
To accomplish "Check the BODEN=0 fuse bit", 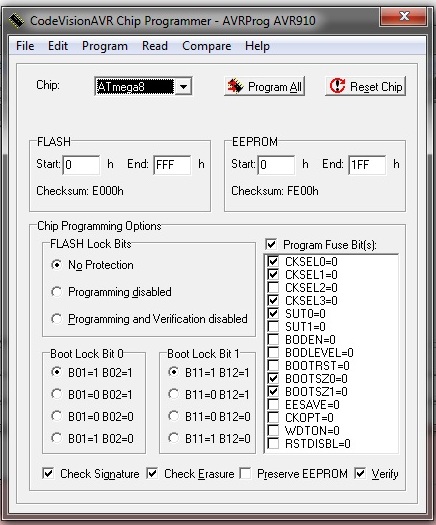I will pos(273,340).
